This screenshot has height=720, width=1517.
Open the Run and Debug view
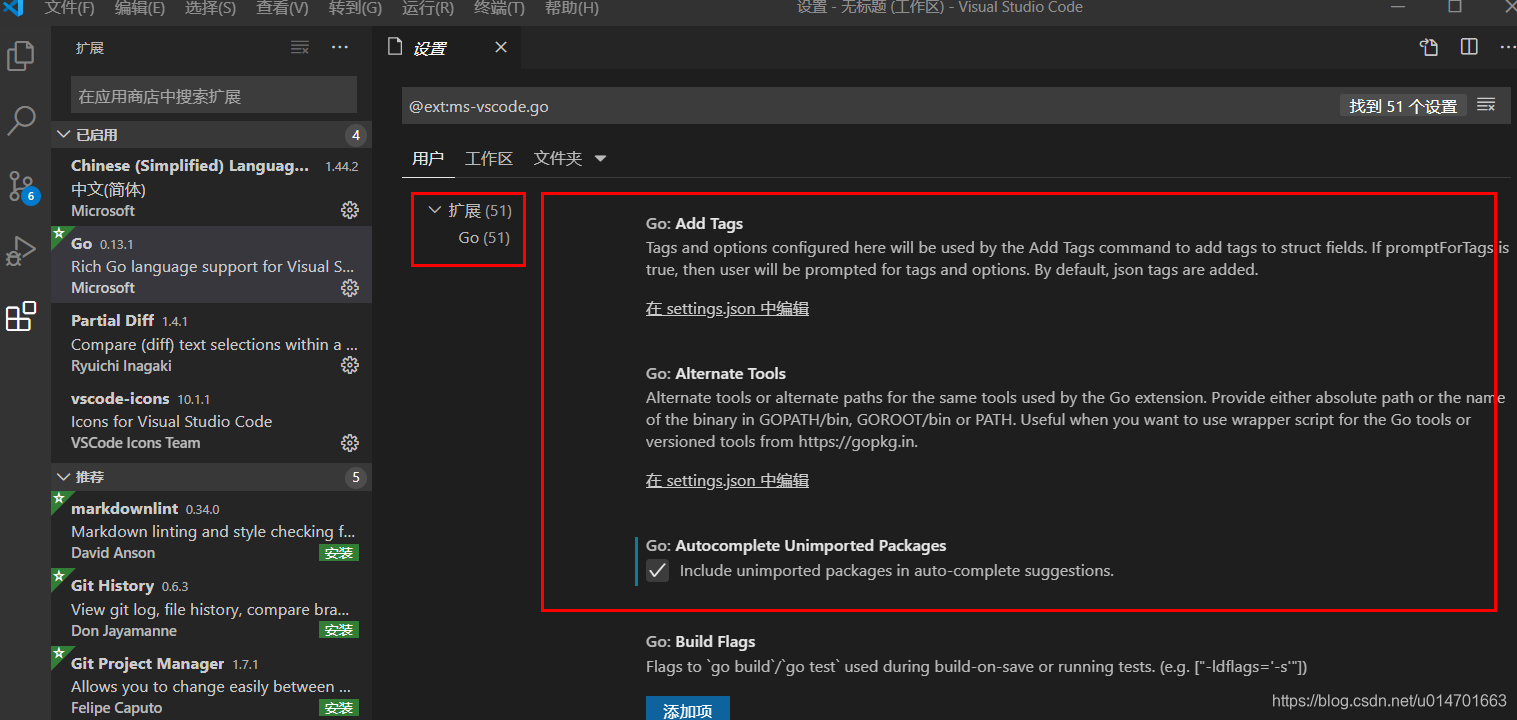[x=21, y=252]
